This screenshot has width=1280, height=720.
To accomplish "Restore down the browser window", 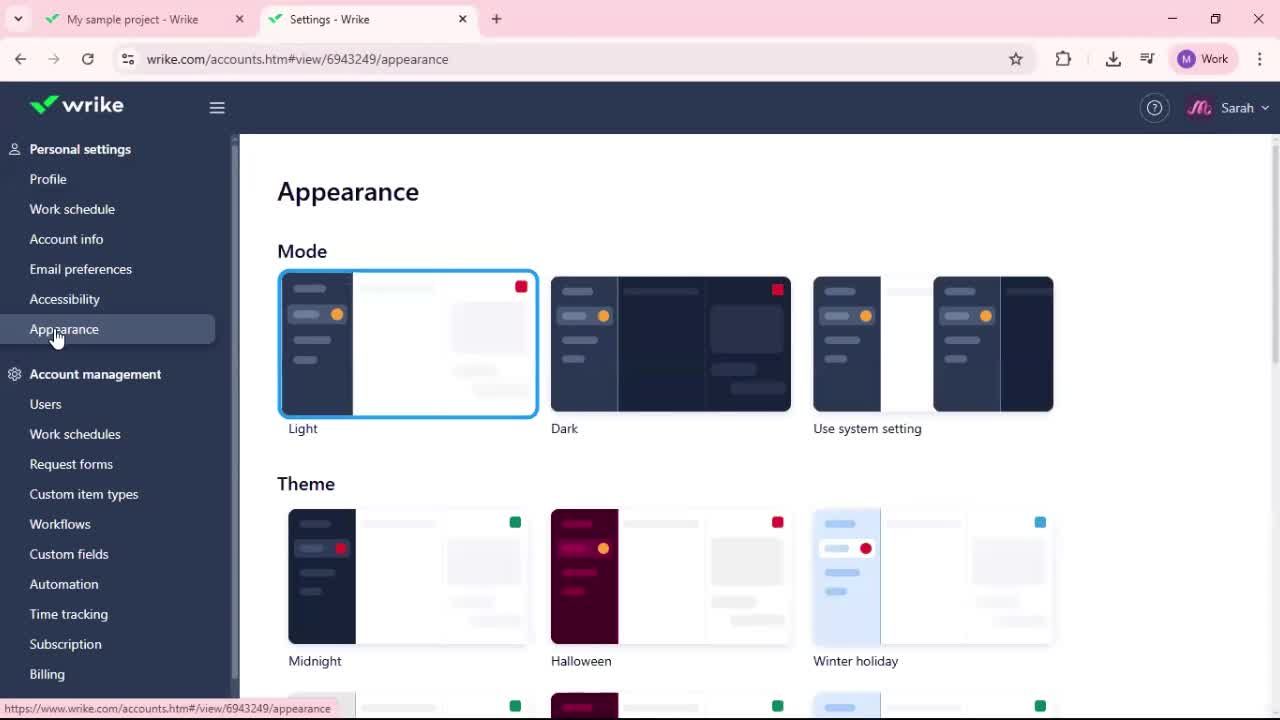I will (1215, 19).
